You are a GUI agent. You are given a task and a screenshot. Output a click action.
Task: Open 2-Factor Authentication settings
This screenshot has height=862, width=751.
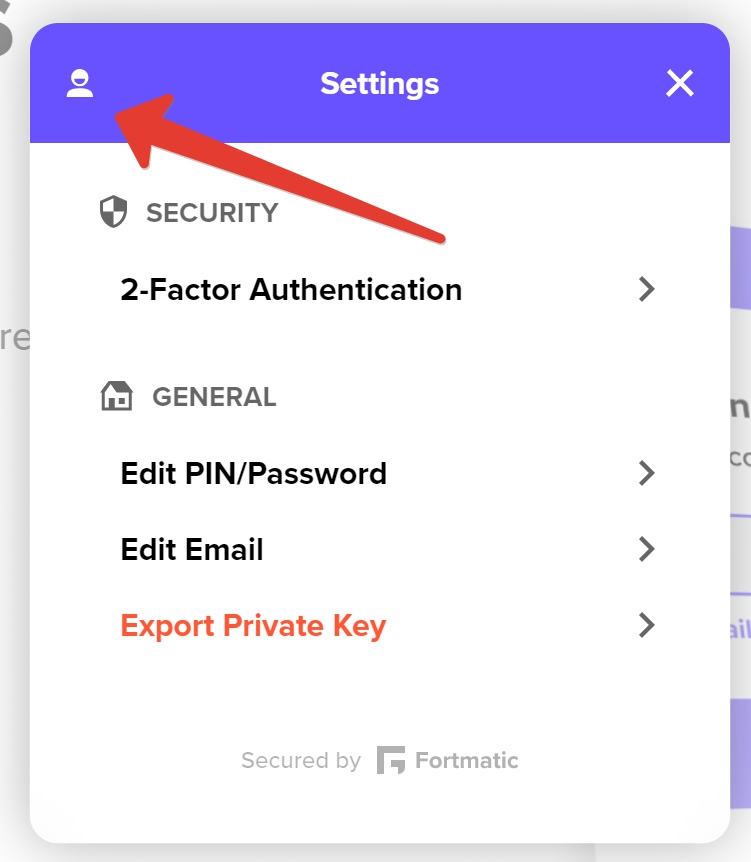[x=291, y=290]
